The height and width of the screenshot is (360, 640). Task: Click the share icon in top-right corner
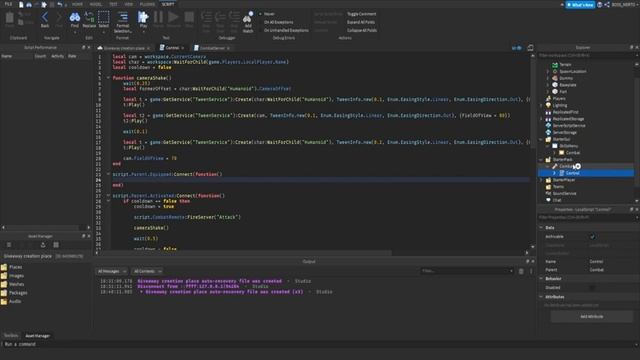(x=607, y=4)
